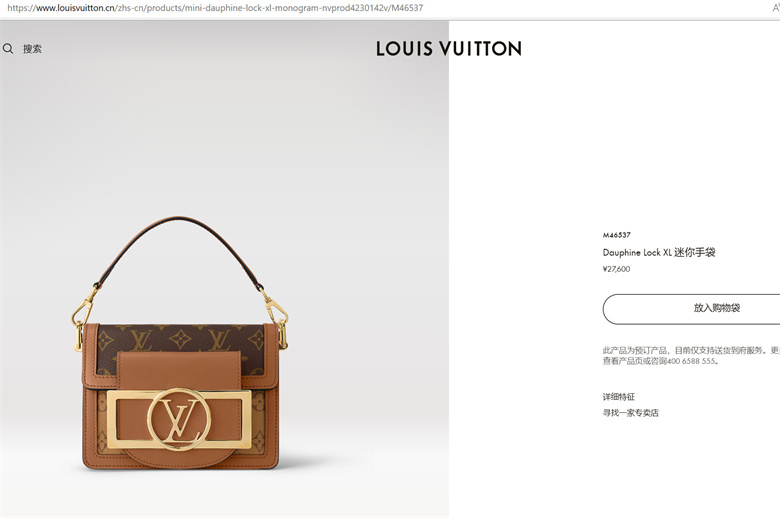The height and width of the screenshot is (518, 780).
Task: Click the 400 6588 555 phone number
Action: pos(691,361)
